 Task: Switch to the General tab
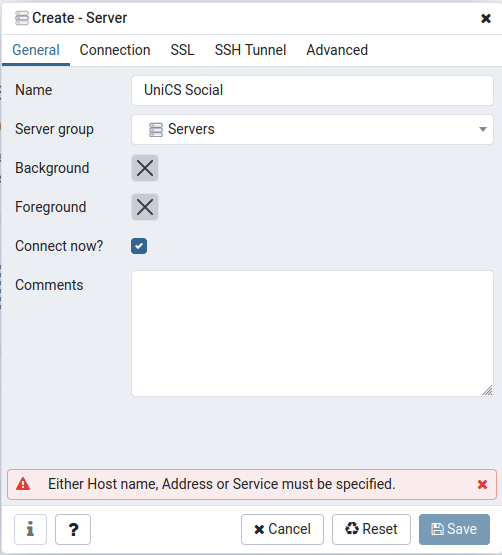point(36,50)
